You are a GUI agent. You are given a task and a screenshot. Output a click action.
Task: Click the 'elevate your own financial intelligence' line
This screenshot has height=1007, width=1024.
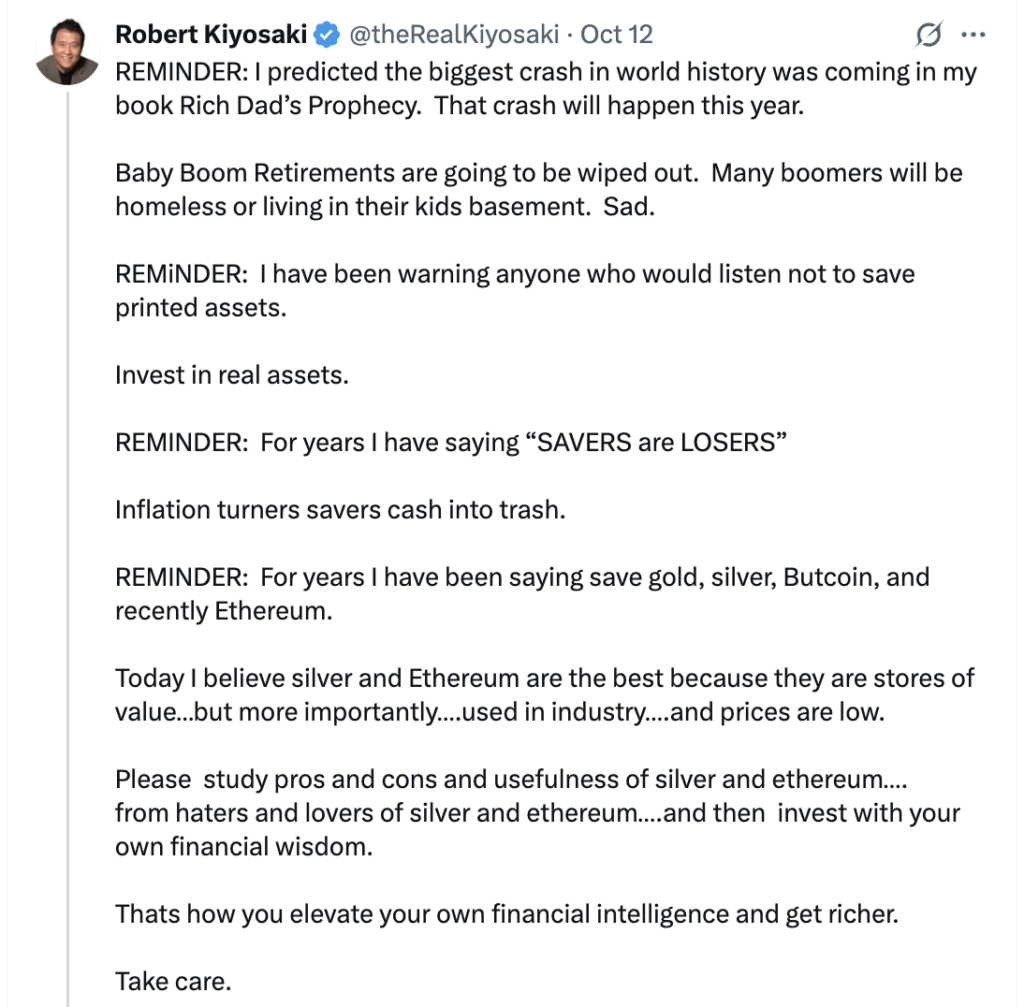click(506, 913)
